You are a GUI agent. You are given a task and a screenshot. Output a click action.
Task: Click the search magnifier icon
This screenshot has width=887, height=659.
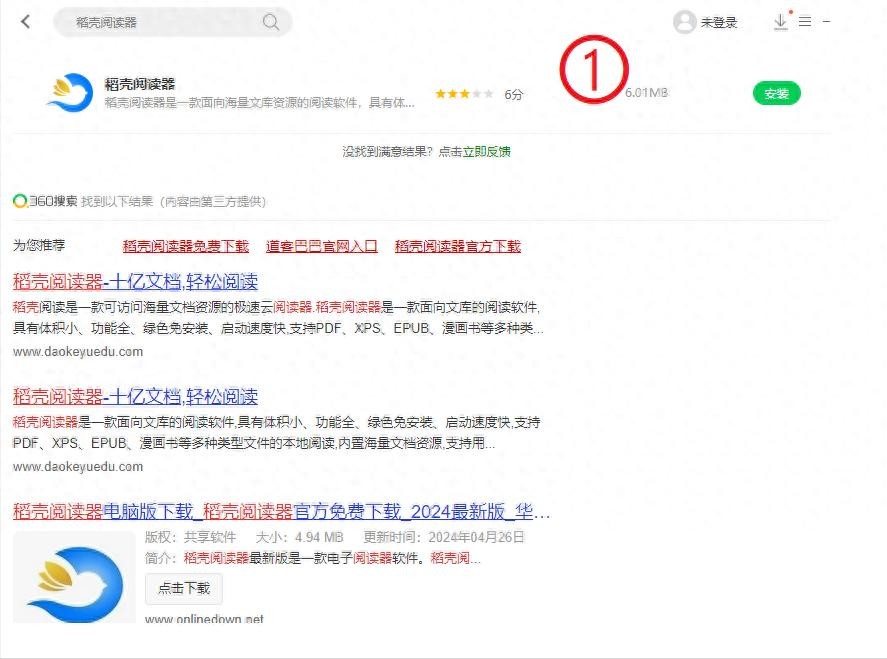click(271, 22)
